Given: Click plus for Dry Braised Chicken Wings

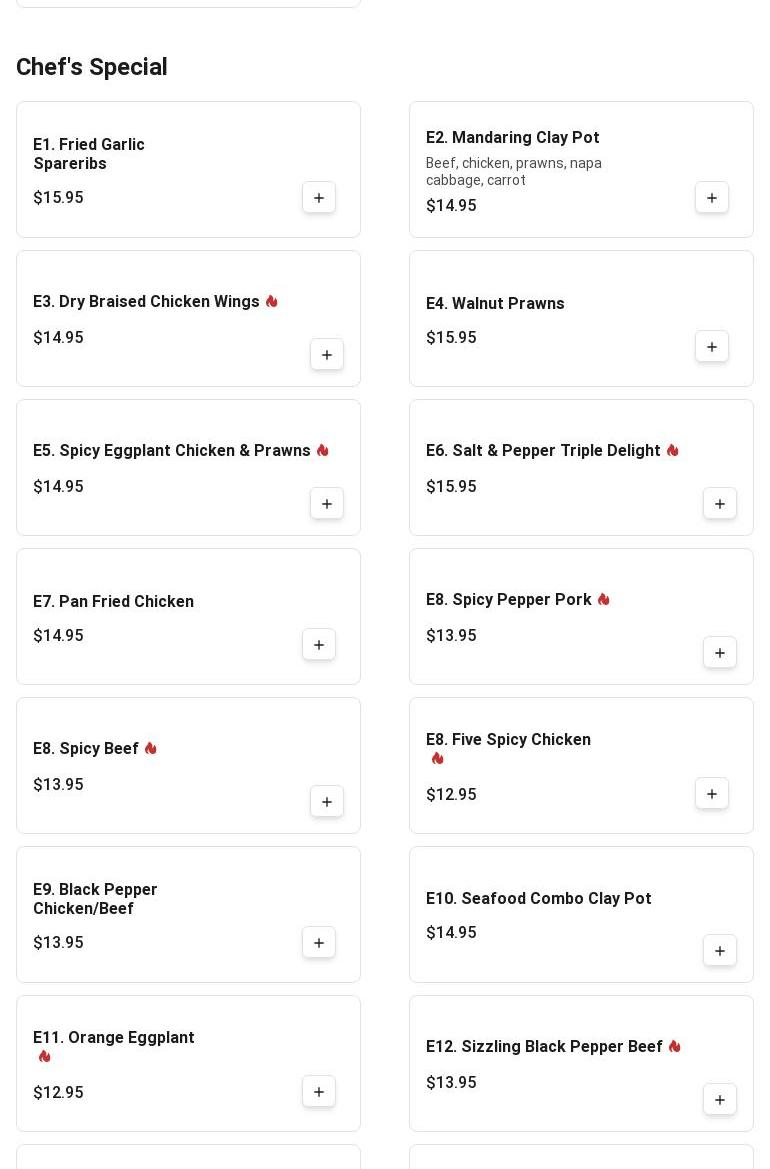Looking at the screenshot, I should (x=327, y=355).
